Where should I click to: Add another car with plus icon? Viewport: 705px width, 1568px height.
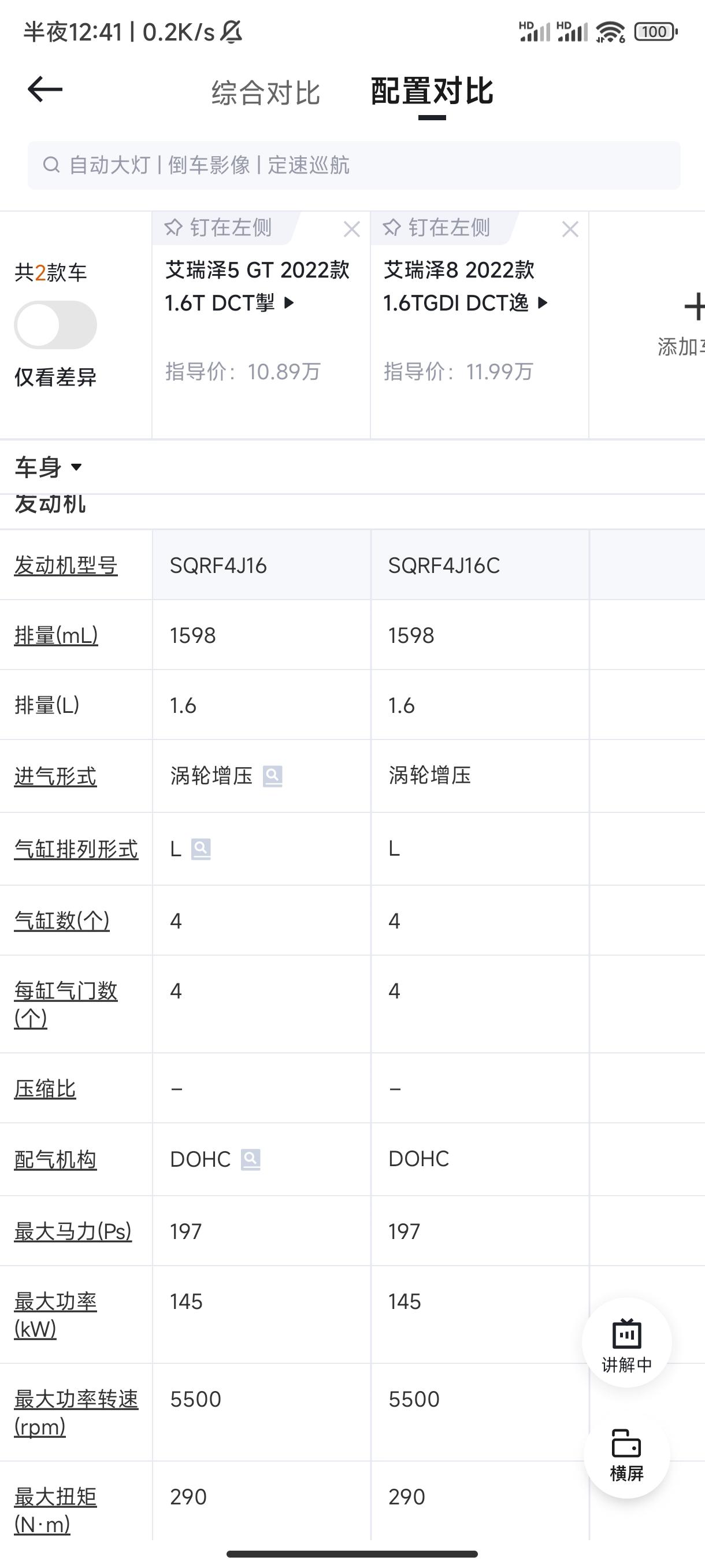693,307
